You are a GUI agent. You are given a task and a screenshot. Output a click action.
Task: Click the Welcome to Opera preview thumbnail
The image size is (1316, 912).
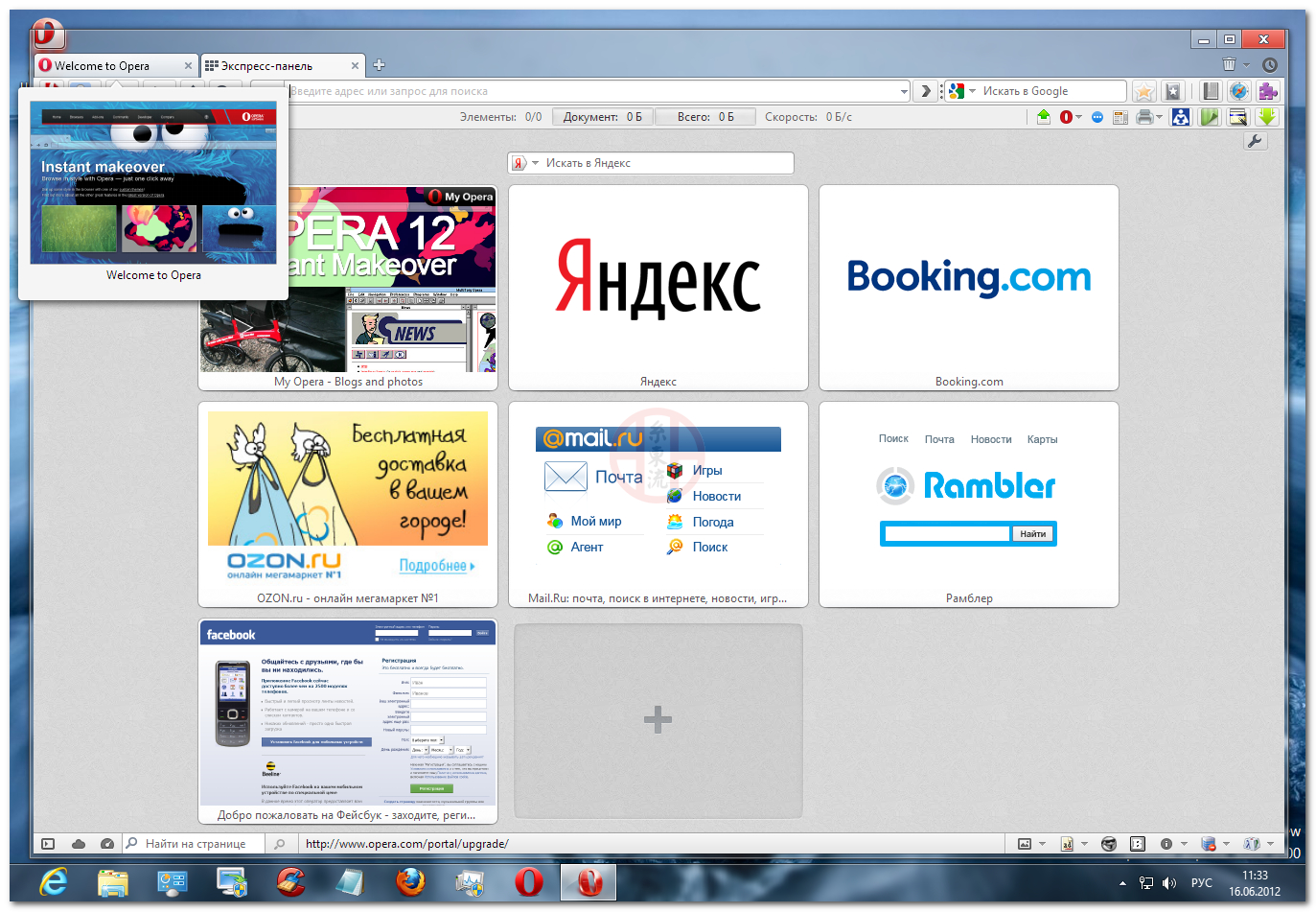coord(153,183)
